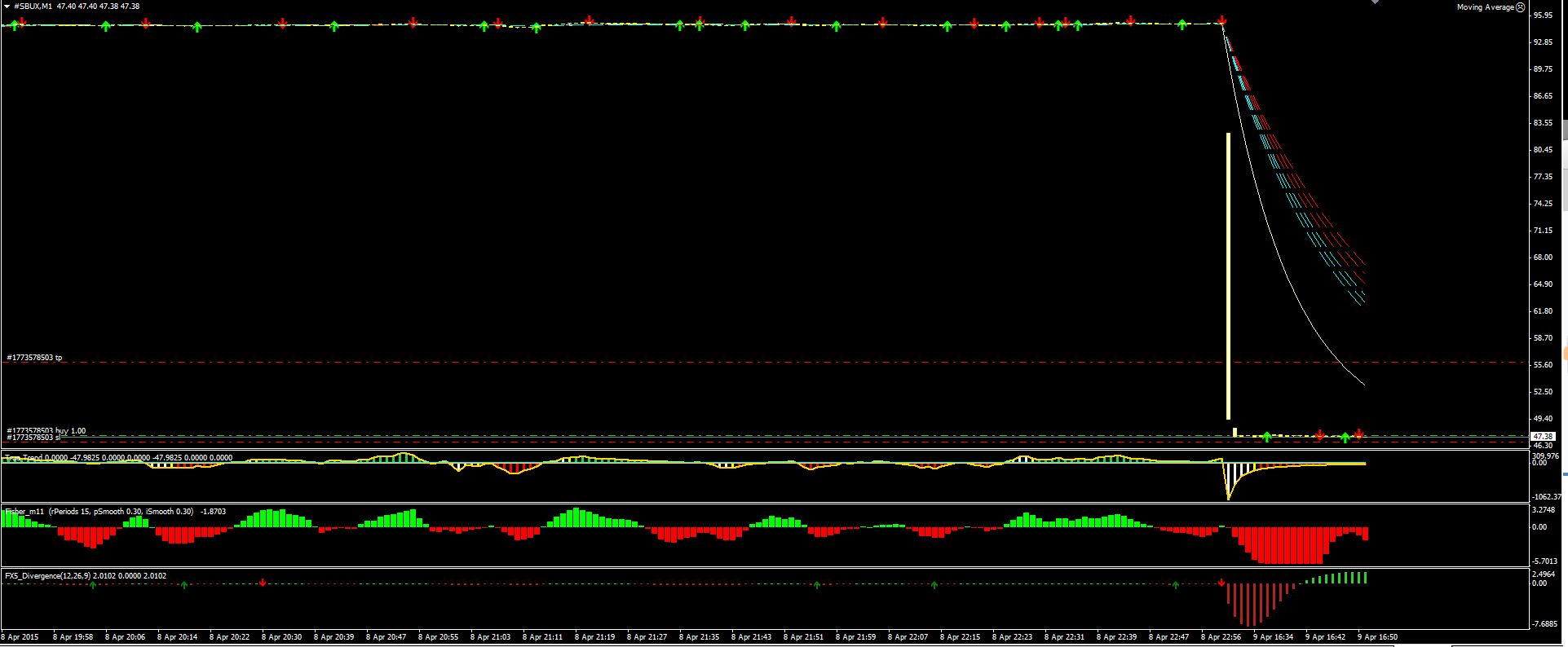Click the 9 Apr 16:34 time label
This screenshot has width=1568, height=647.
(x=1273, y=637)
